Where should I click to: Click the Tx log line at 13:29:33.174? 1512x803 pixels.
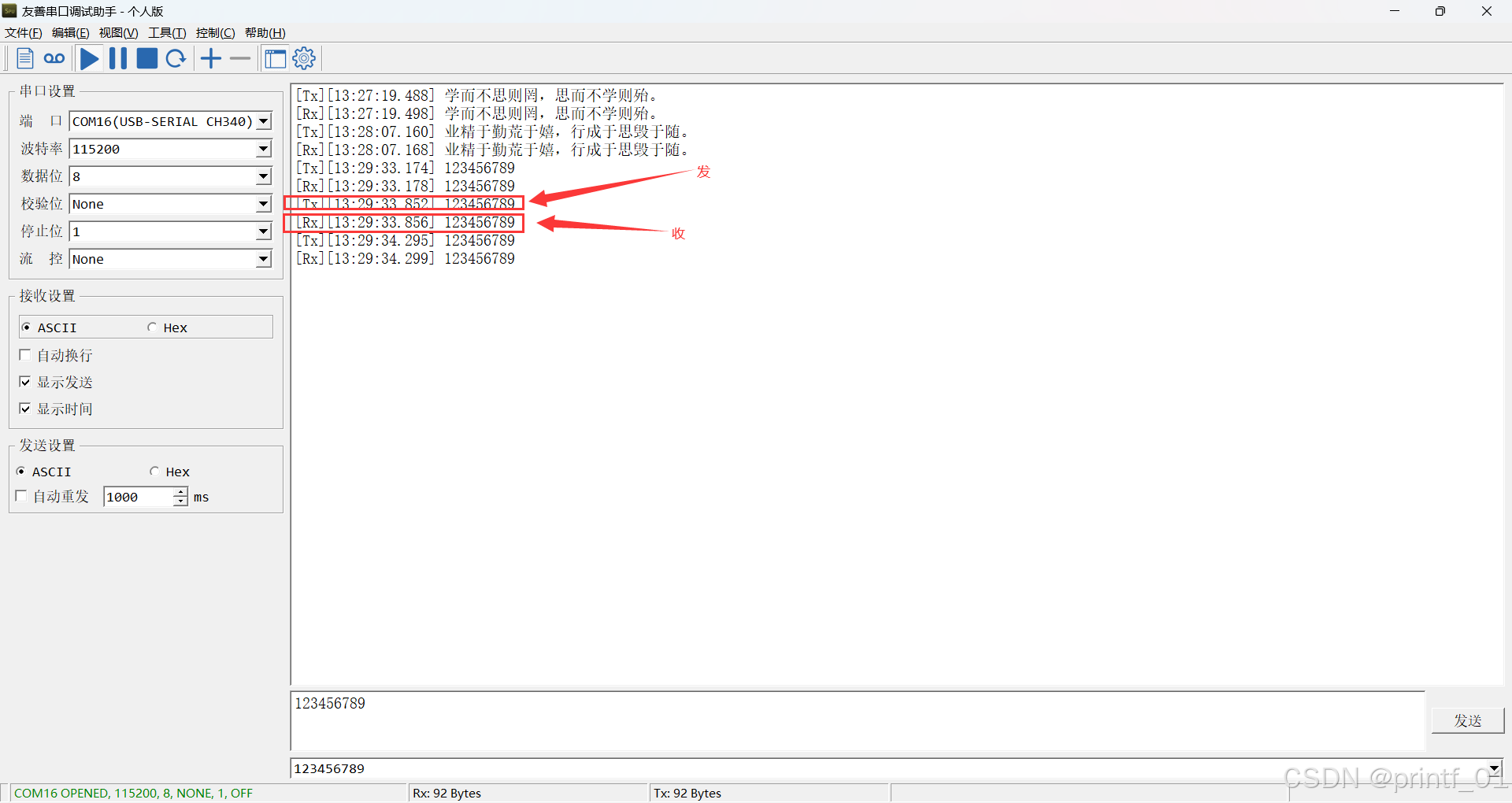click(406, 168)
